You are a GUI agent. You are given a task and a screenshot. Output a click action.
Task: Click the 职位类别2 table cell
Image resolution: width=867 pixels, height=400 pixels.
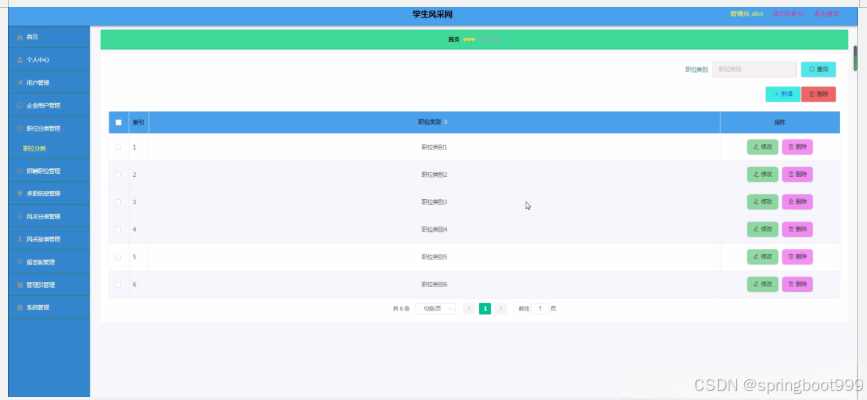pos(434,175)
